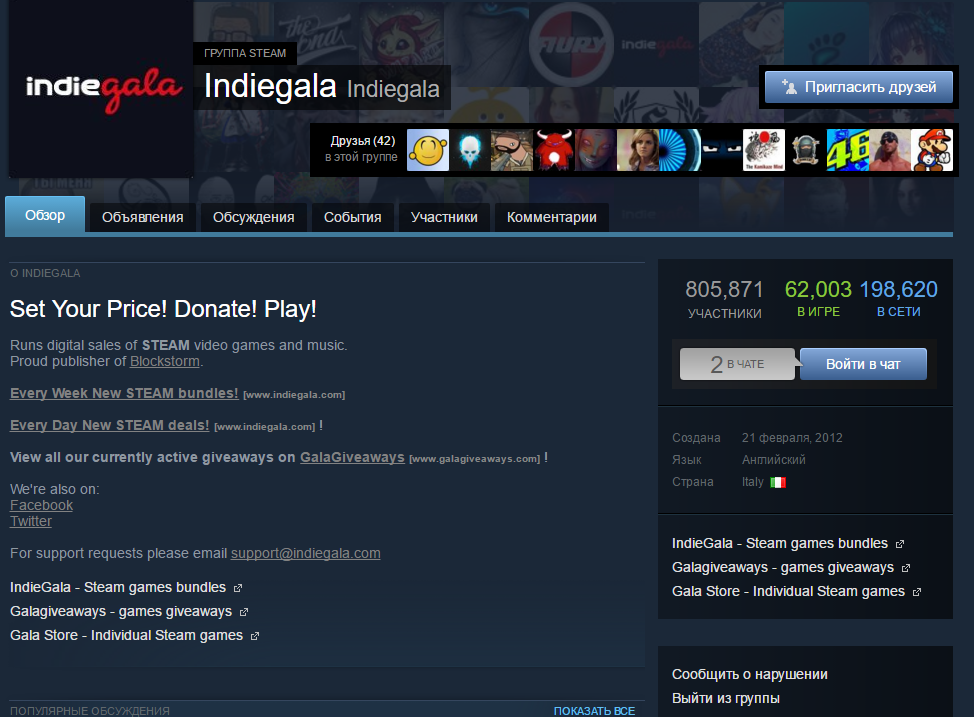The width and height of the screenshot is (974, 717).
Task: Open IndieGala - Steam games bundles in sidebar
Action: click(x=780, y=544)
